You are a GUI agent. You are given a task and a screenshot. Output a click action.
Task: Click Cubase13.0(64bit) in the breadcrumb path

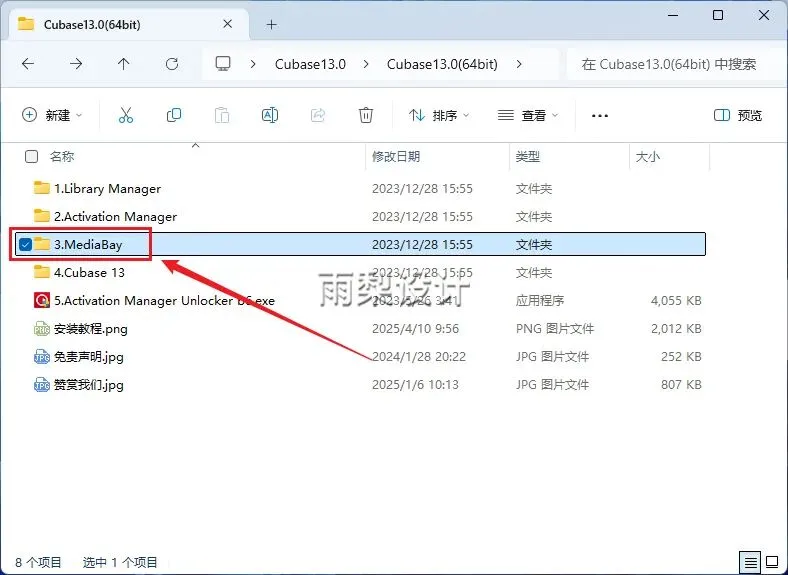click(442, 64)
